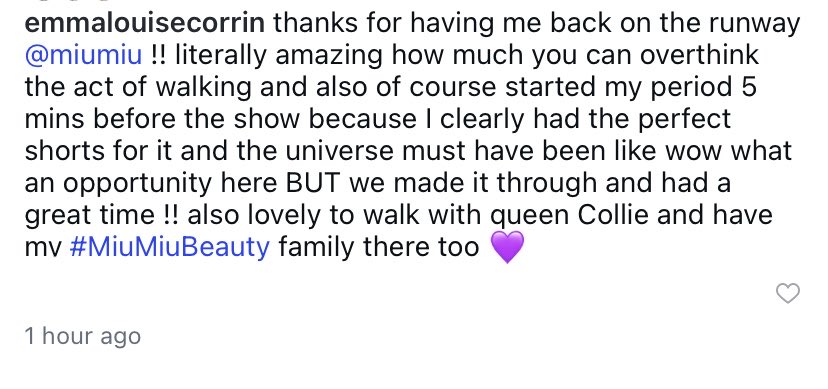Open the #MiuMiuBeauty hashtag
828x389 pixels.
point(170,248)
